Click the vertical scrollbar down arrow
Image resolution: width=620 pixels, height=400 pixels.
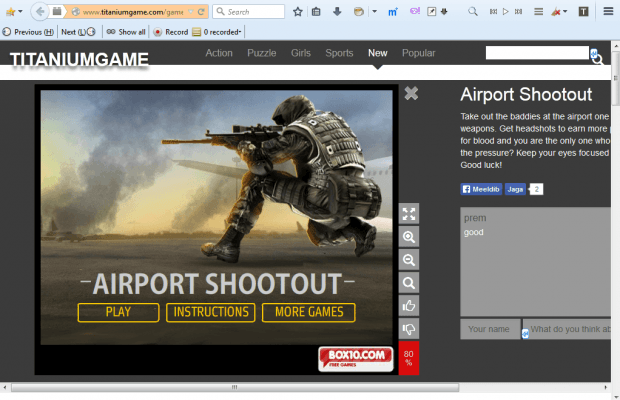615,397
